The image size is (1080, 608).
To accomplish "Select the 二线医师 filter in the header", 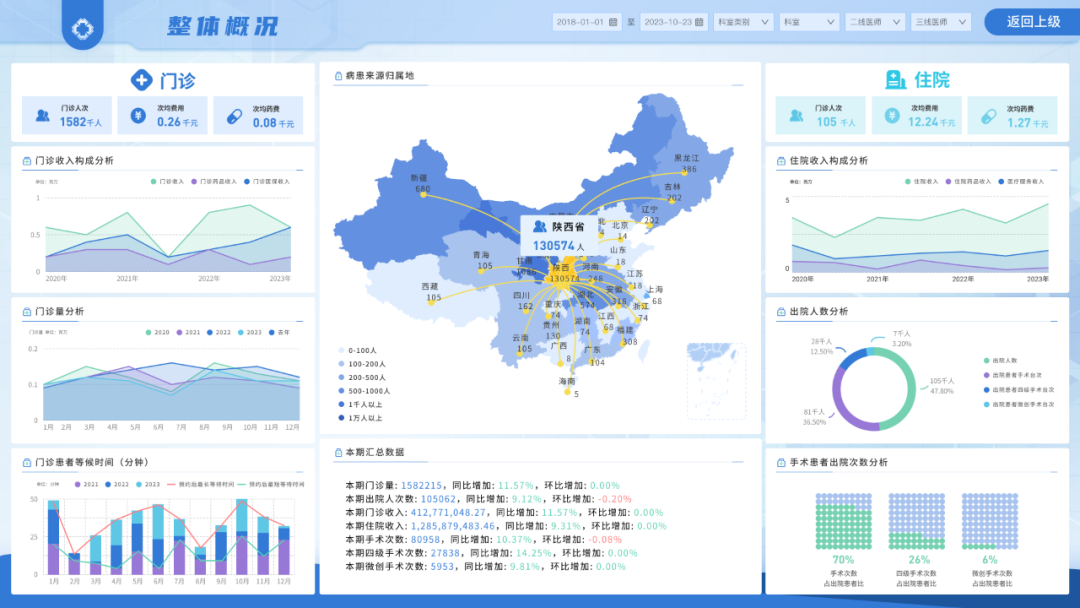I will tap(874, 21).
